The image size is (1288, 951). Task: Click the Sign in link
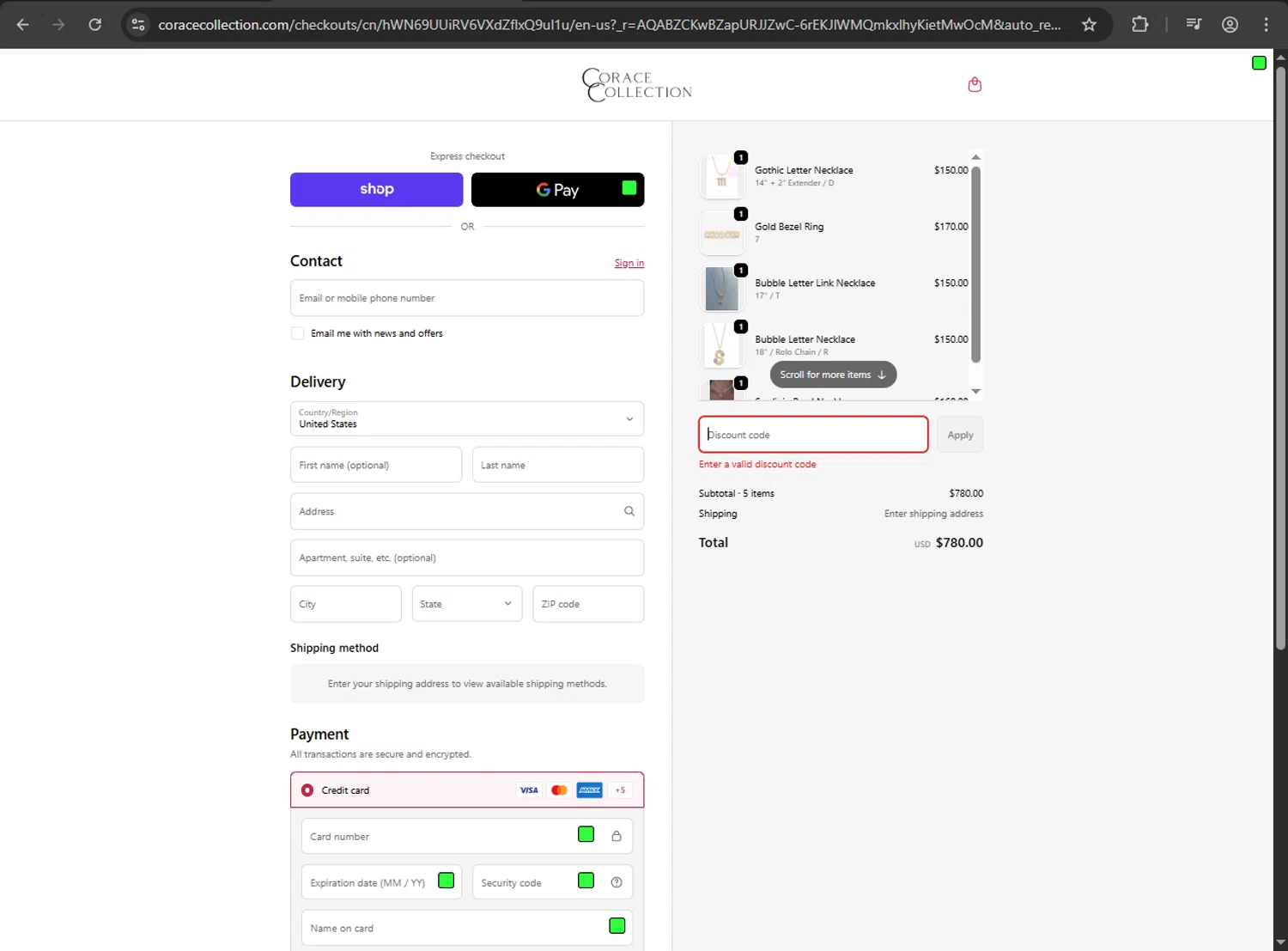629,263
